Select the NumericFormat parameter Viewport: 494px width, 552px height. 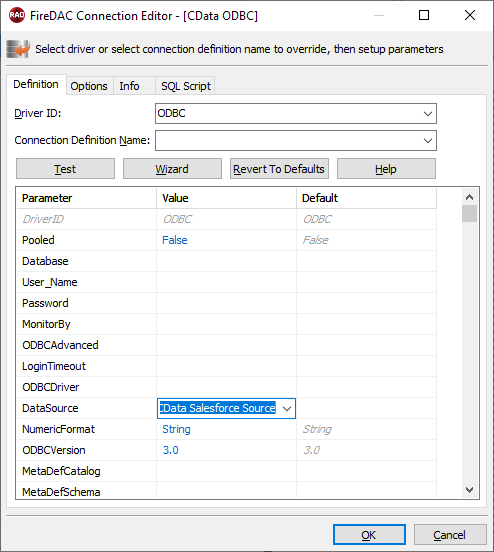[58, 429]
